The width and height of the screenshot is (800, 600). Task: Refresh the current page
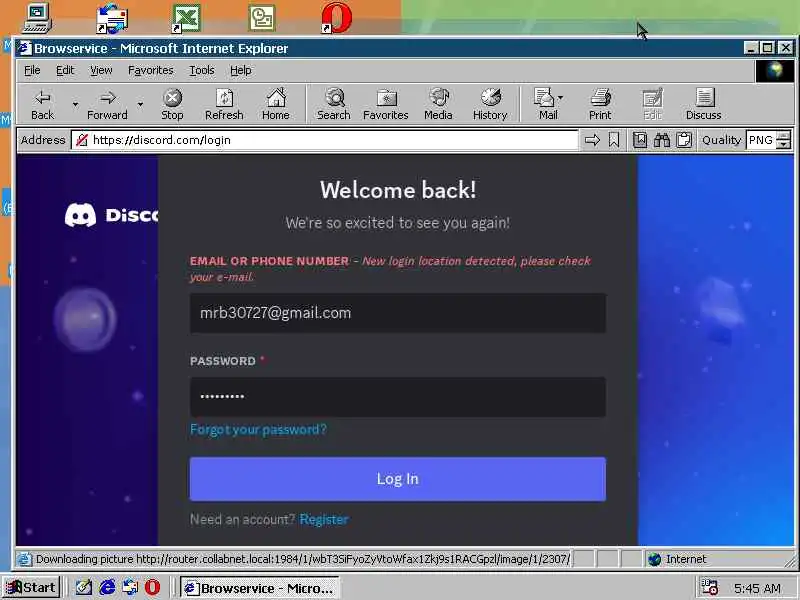(x=224, y=105)
